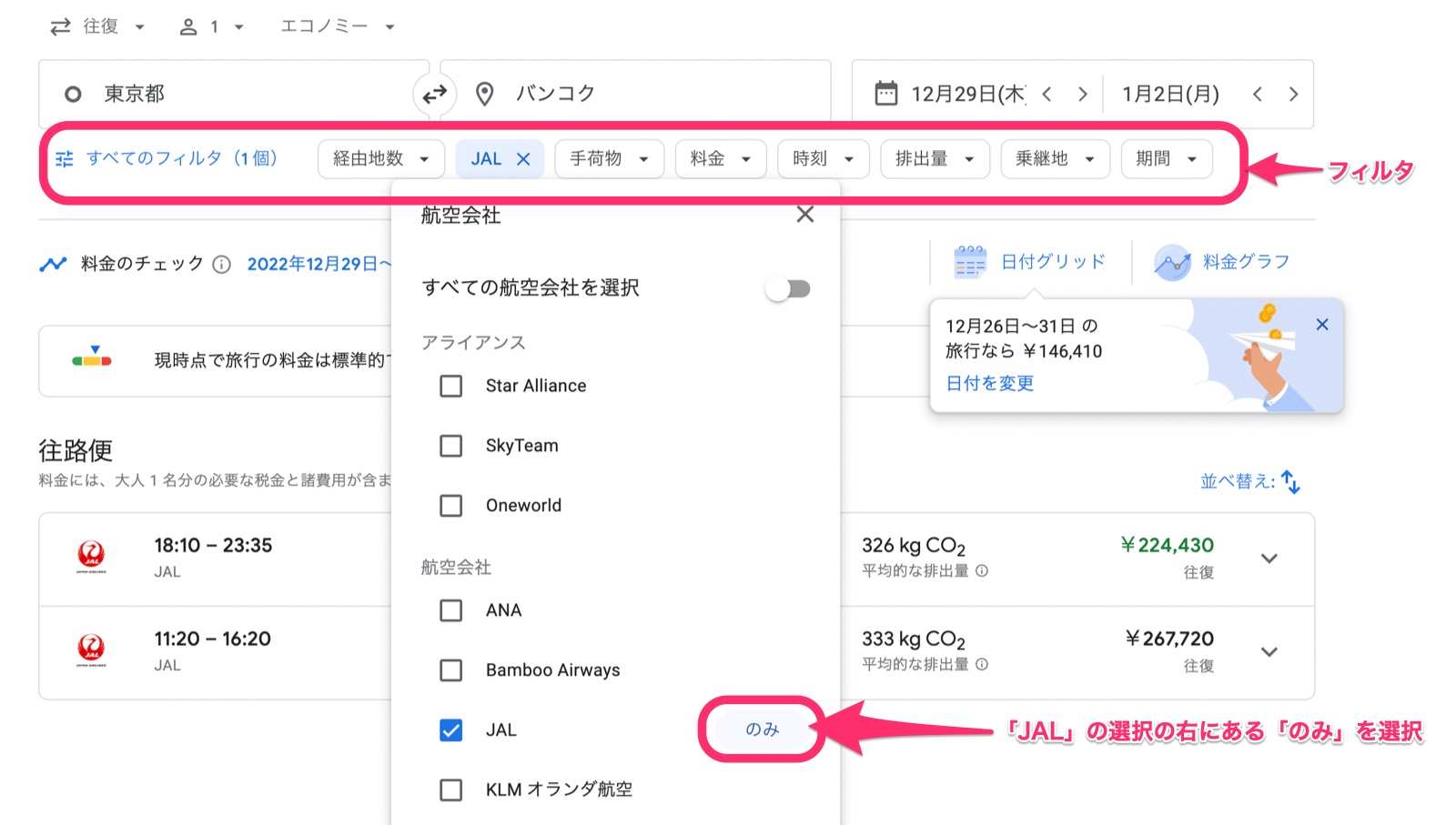This screenshot has height=825, width=1456.
Task: Expand the ¥224,430 flight details
Action: pos(1269,558)
